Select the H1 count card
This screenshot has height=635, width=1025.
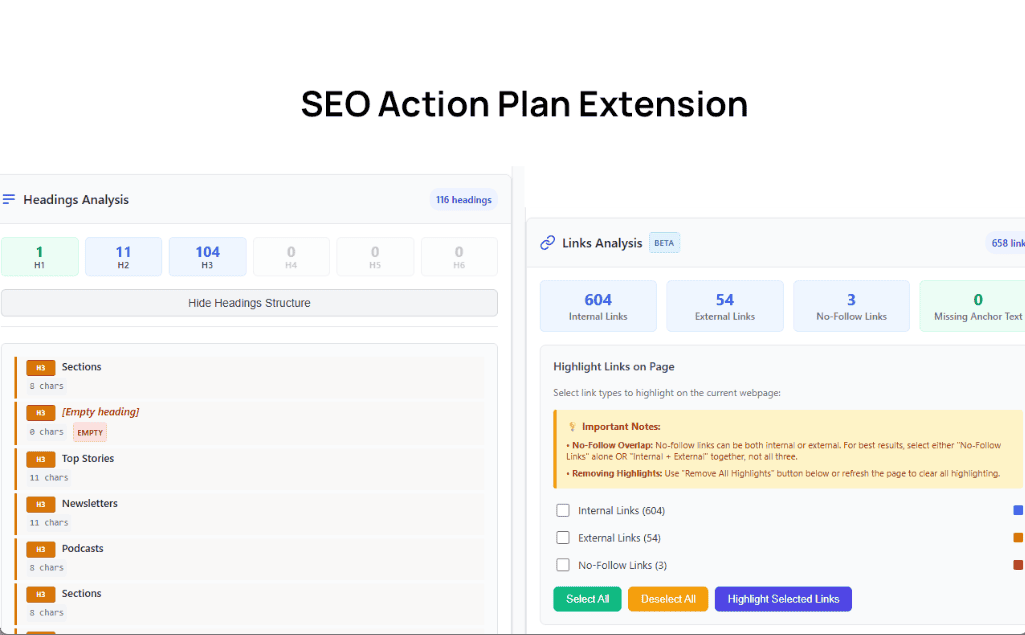(x=40, y=256)
